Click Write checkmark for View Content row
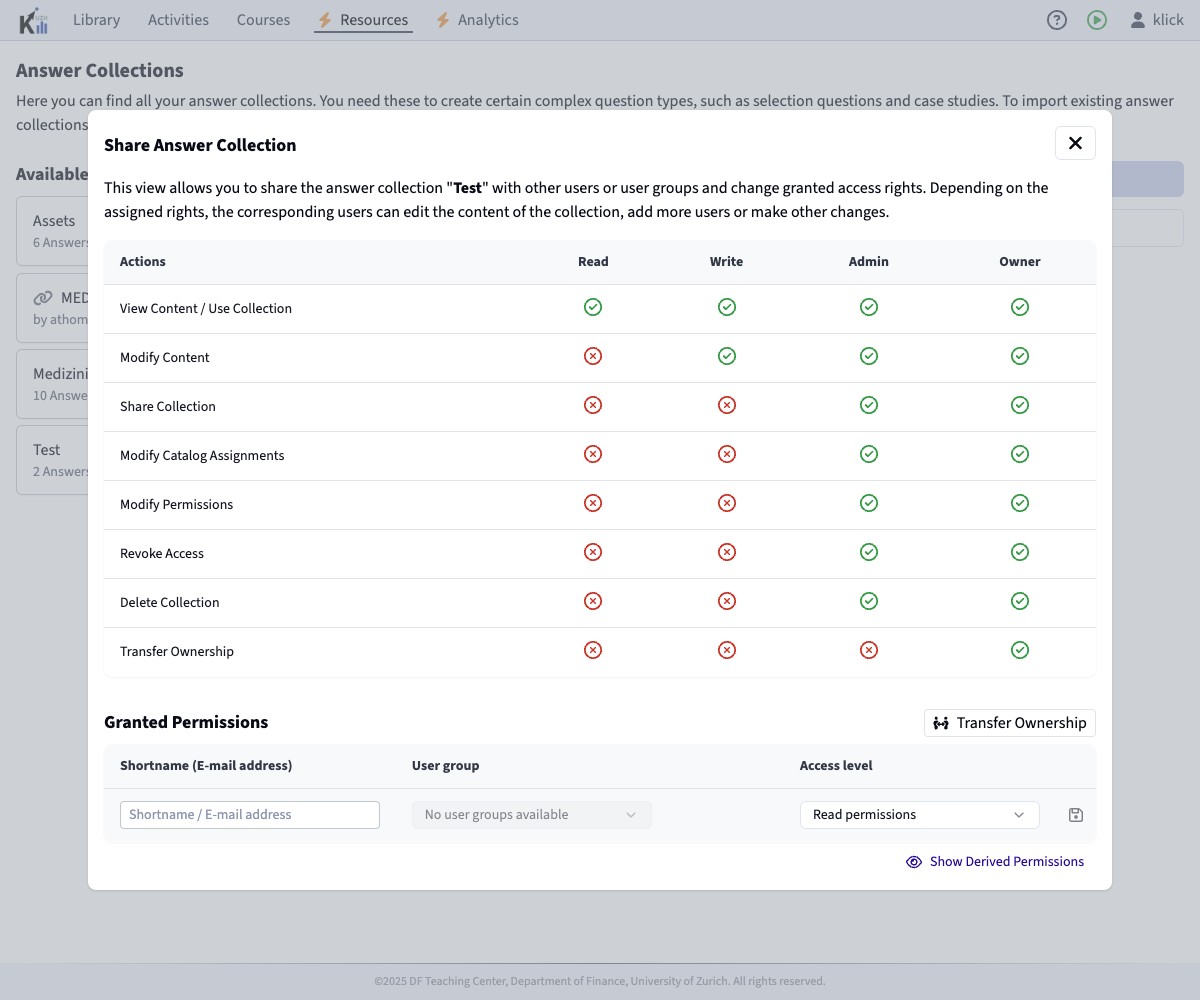This screenshot has height=1000, width=1200. [727, 307]
